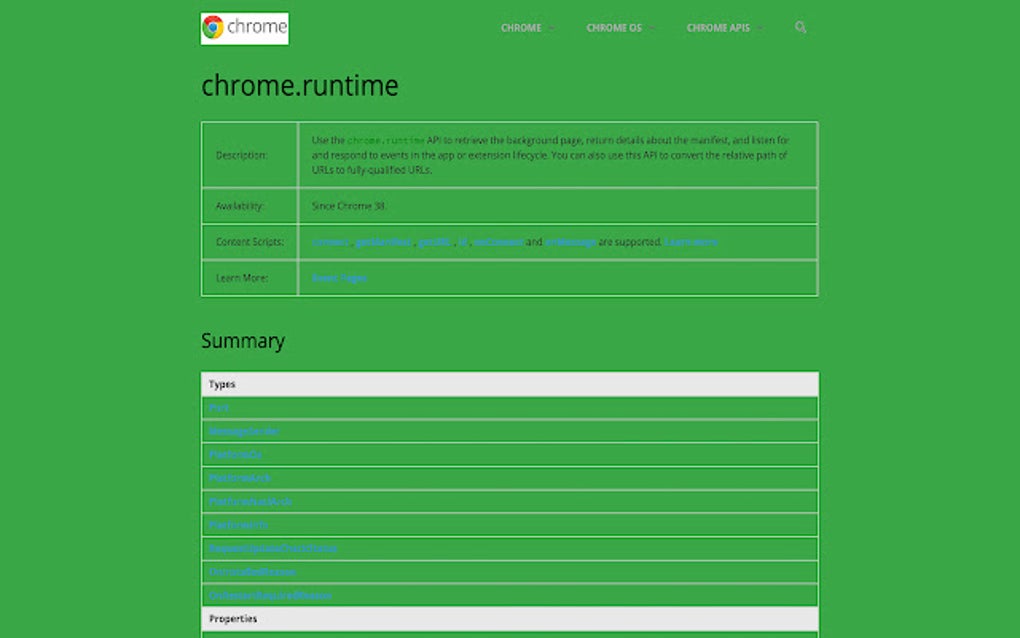Image resolution: width=1020 pixels, height=638 pixels.
Task: Open the search magnifier icon
Action: (801, 28)
